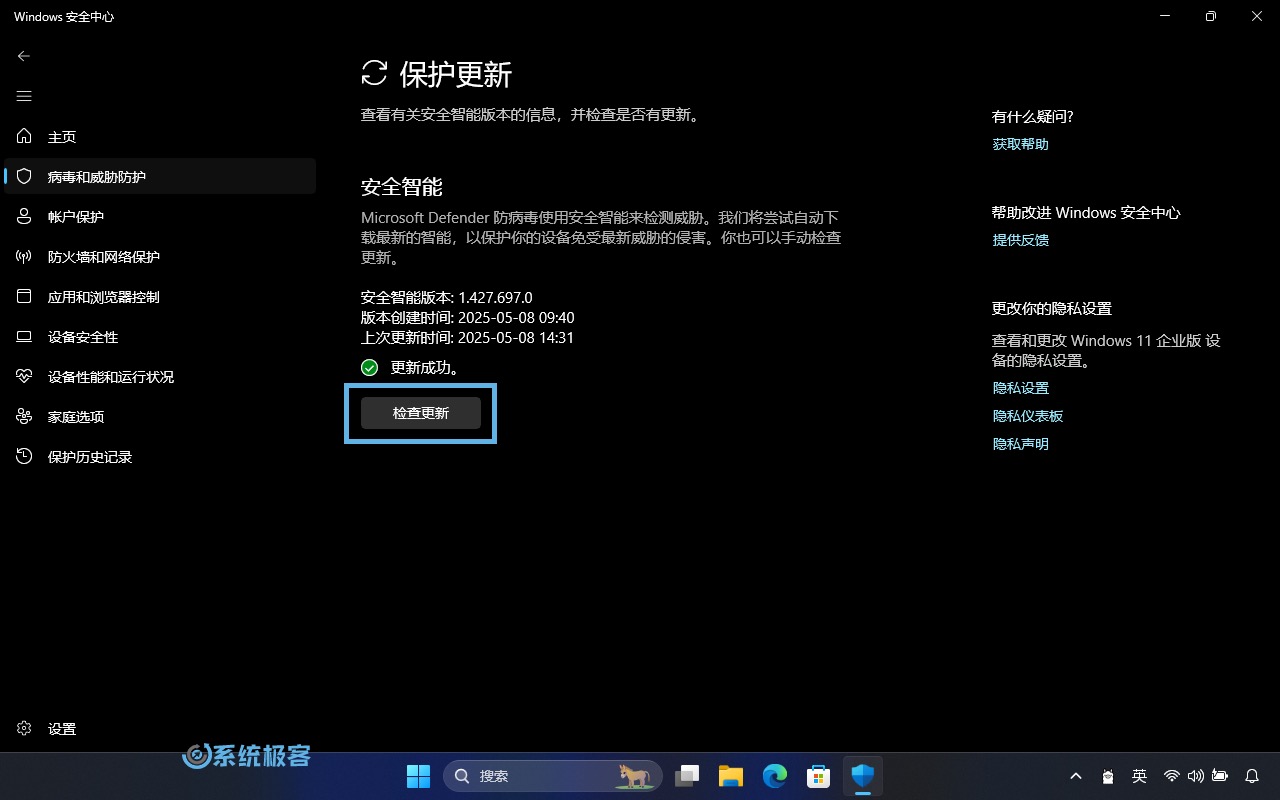Launch Microsoft Edge from the taskbar
This screenshot has height=800, width=1280.
775,776
